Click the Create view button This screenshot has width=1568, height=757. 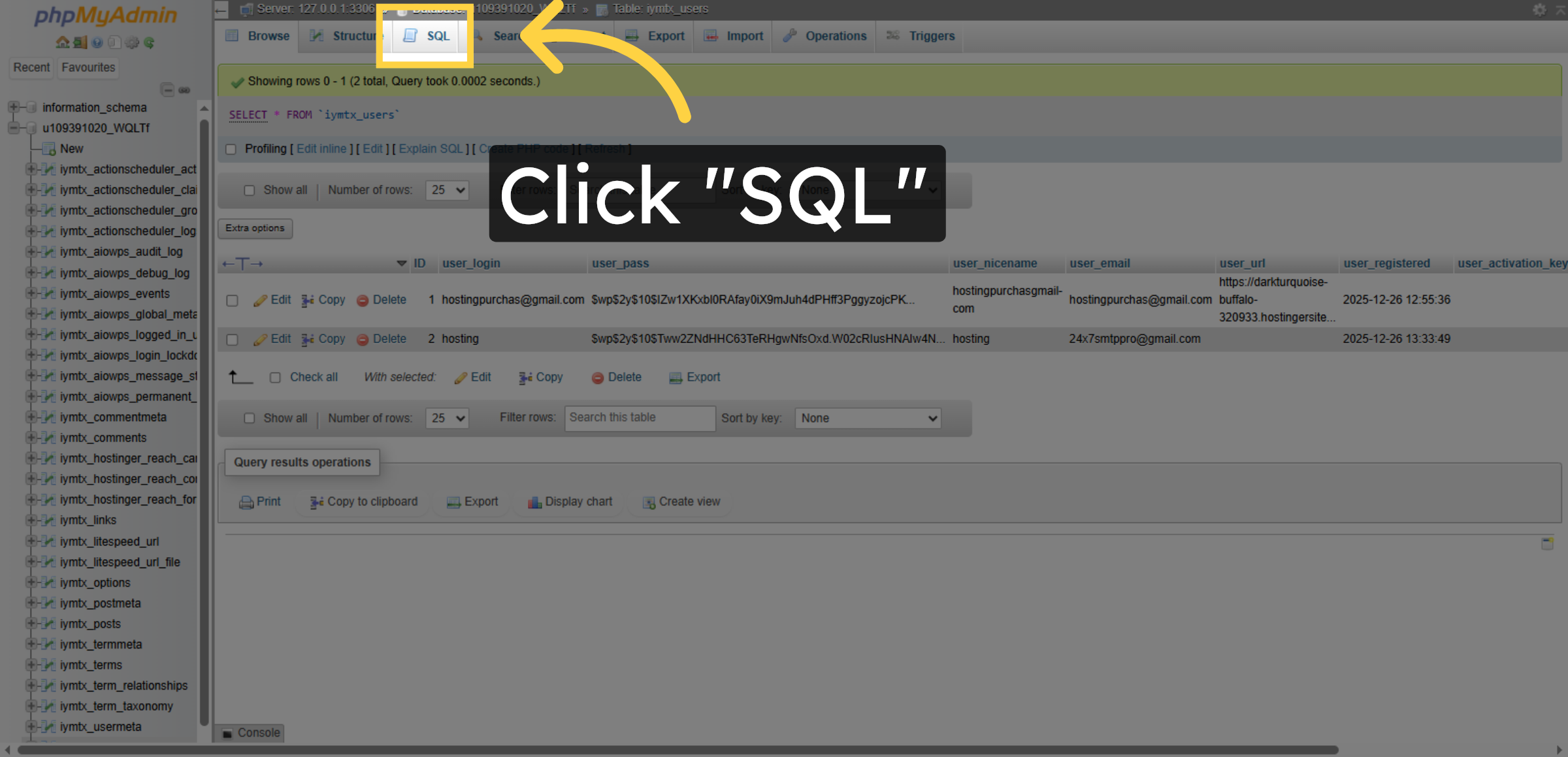pos(679,502)
